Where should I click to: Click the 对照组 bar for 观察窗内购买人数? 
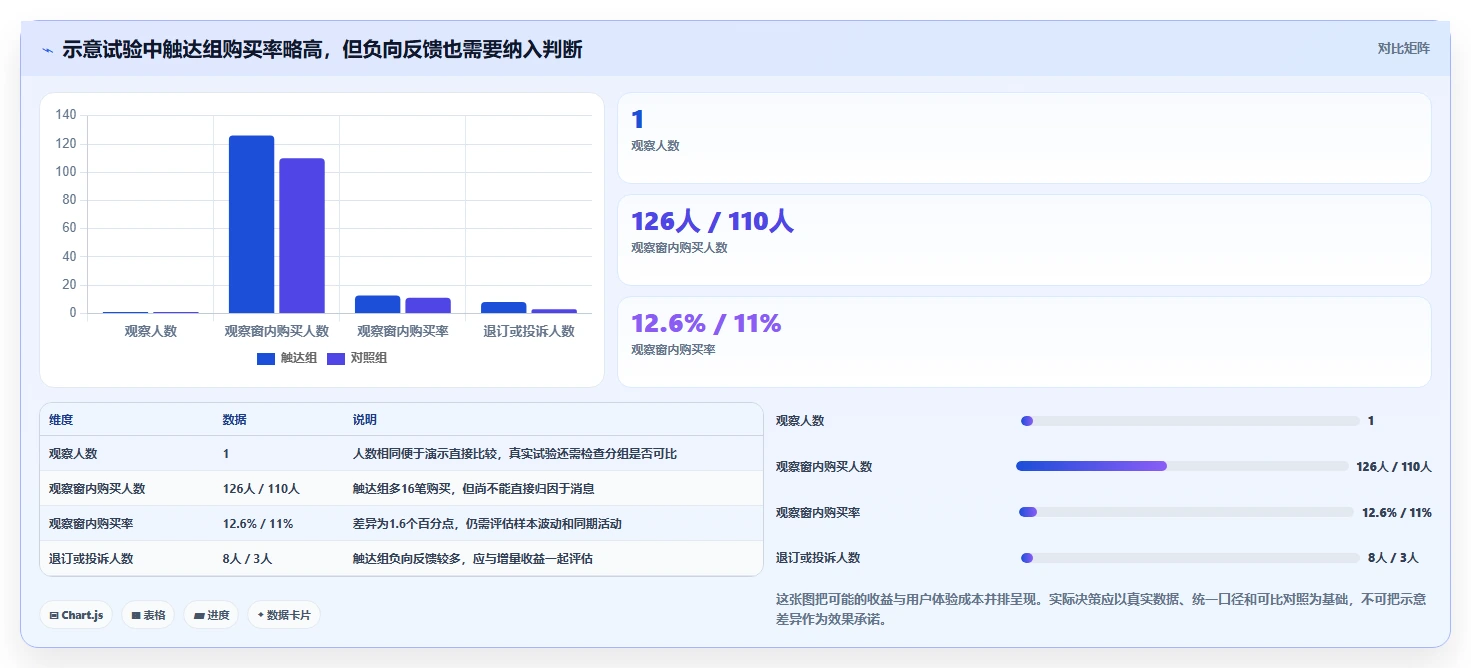[302, 236]
